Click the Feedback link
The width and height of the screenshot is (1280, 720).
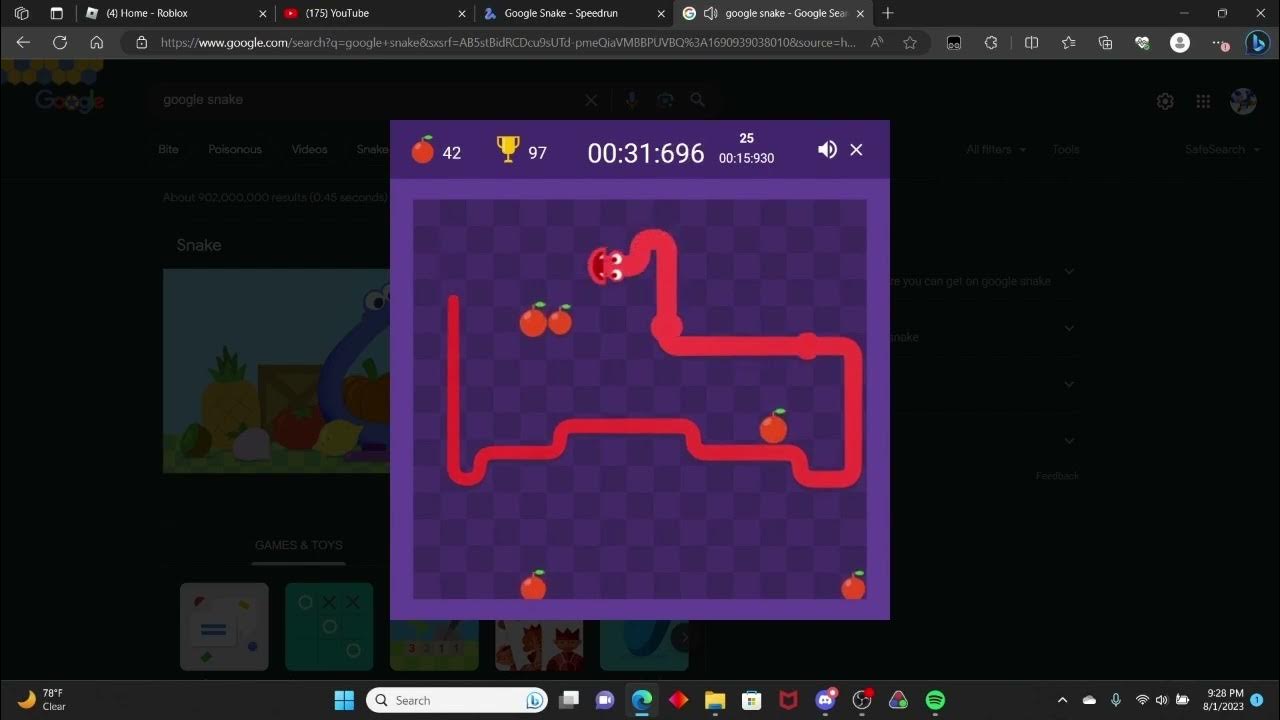pos(1057,476)
